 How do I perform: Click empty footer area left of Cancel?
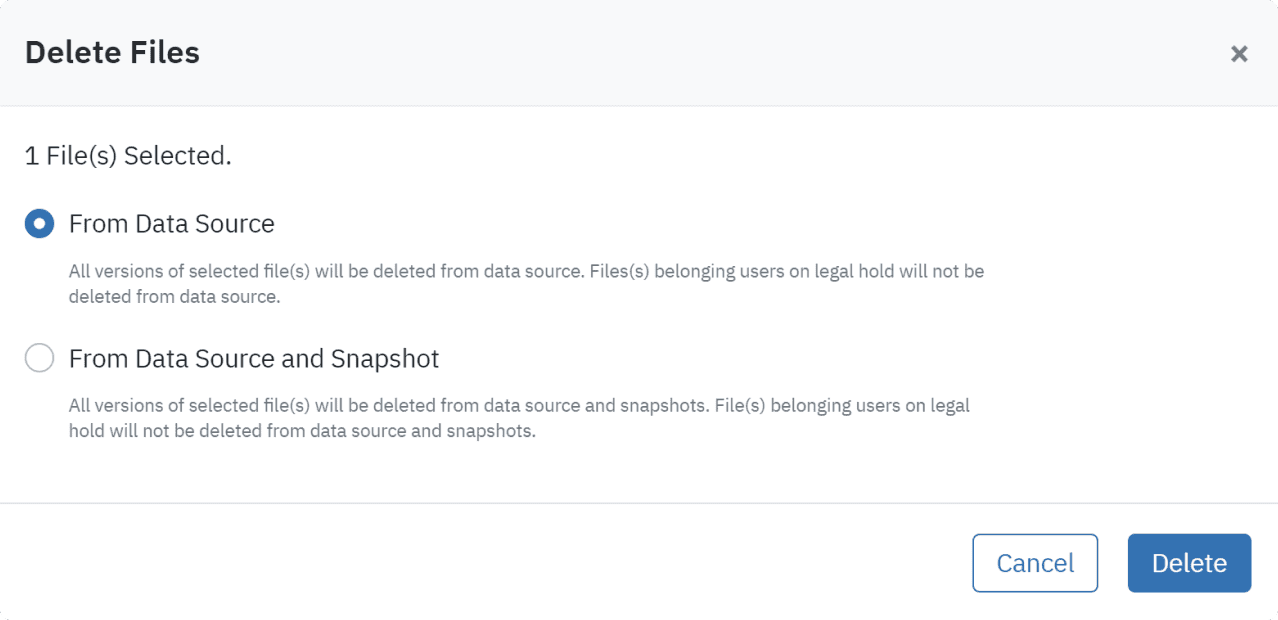click(x=500, y=563)
